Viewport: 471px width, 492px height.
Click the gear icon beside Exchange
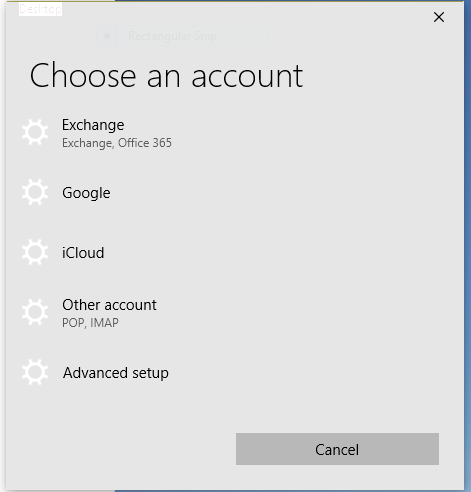(x=35, y=132)
